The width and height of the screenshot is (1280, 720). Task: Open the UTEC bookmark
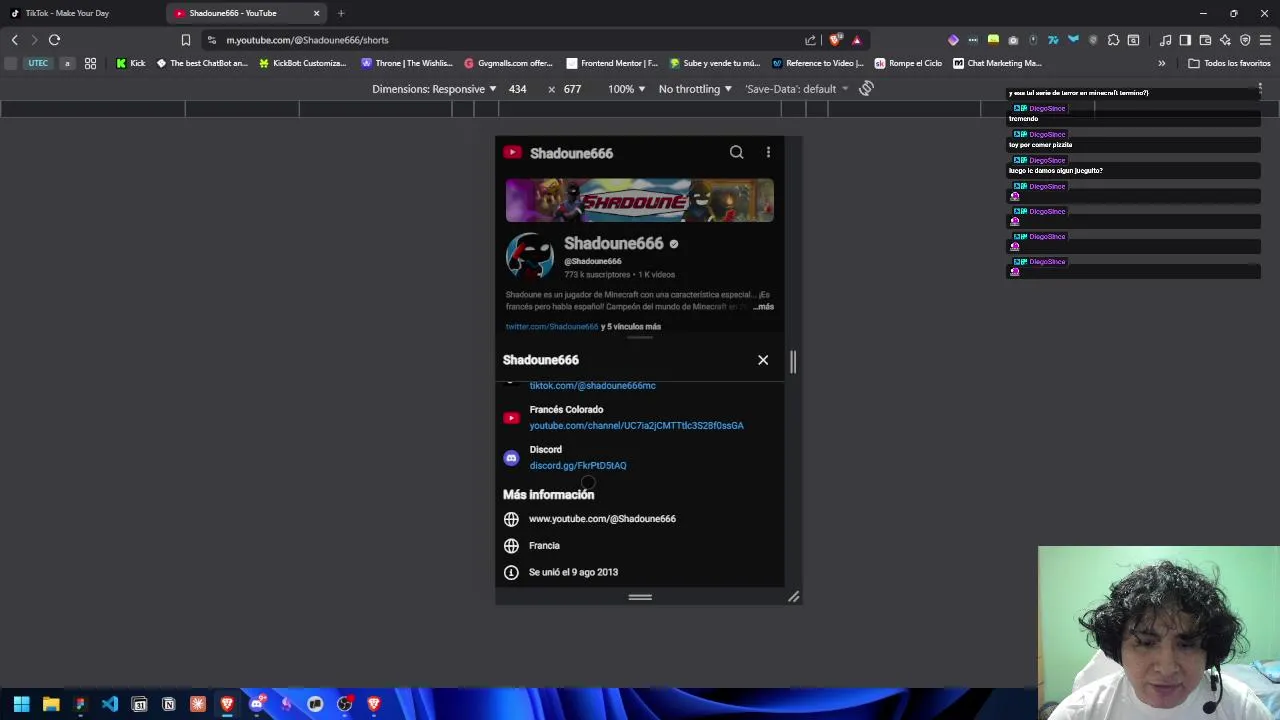pos(38,63)
